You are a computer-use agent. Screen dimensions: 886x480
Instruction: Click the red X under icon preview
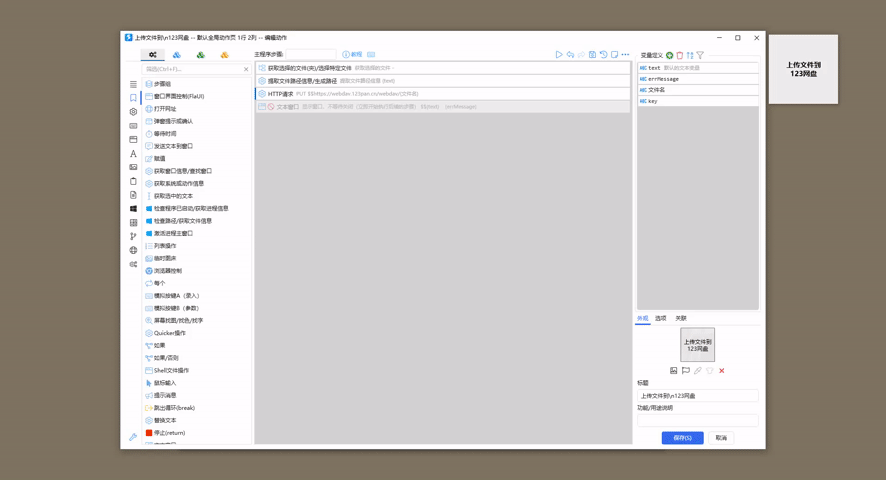click(722, 371)
